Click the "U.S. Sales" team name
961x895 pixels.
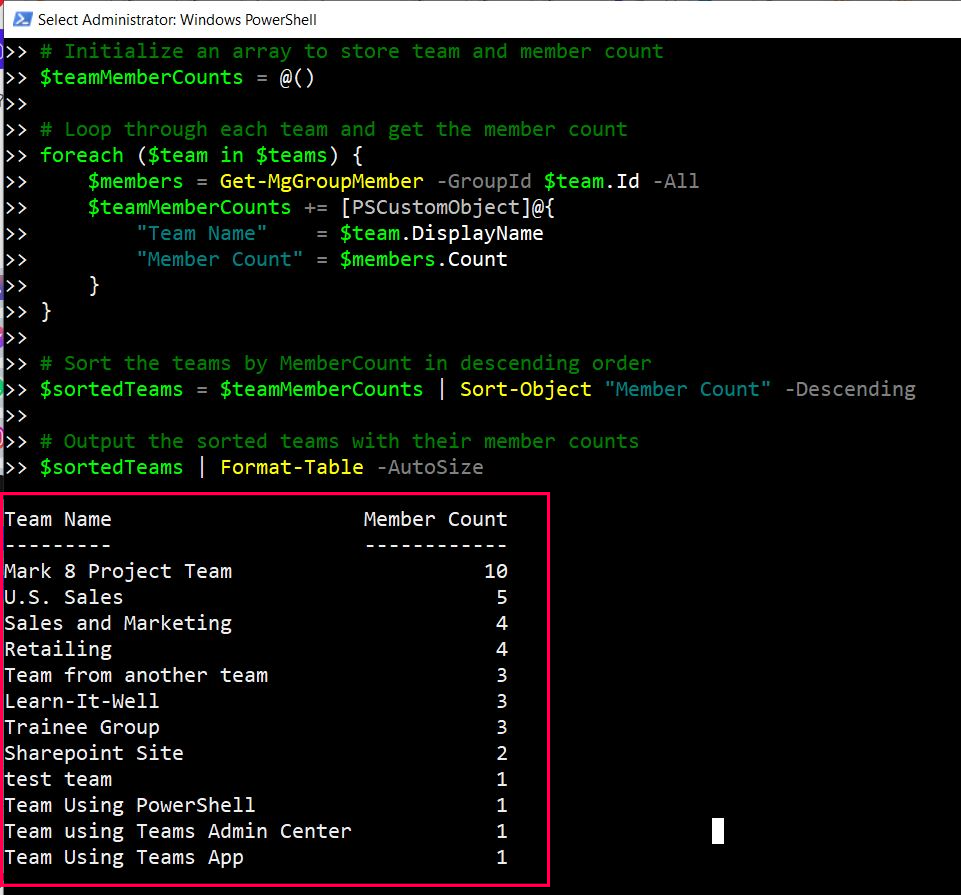tap(64, 598)
